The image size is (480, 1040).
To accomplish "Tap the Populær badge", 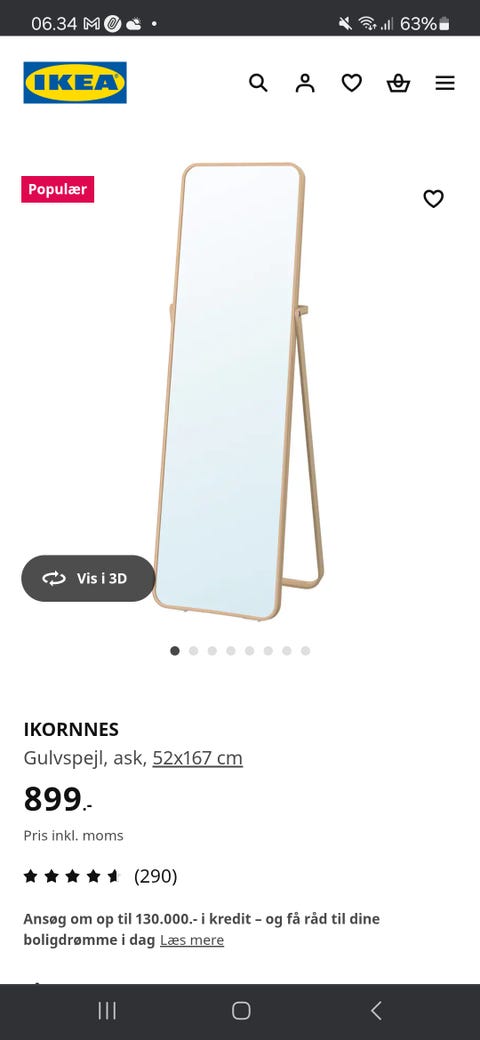I will click(x=58, y=190).
